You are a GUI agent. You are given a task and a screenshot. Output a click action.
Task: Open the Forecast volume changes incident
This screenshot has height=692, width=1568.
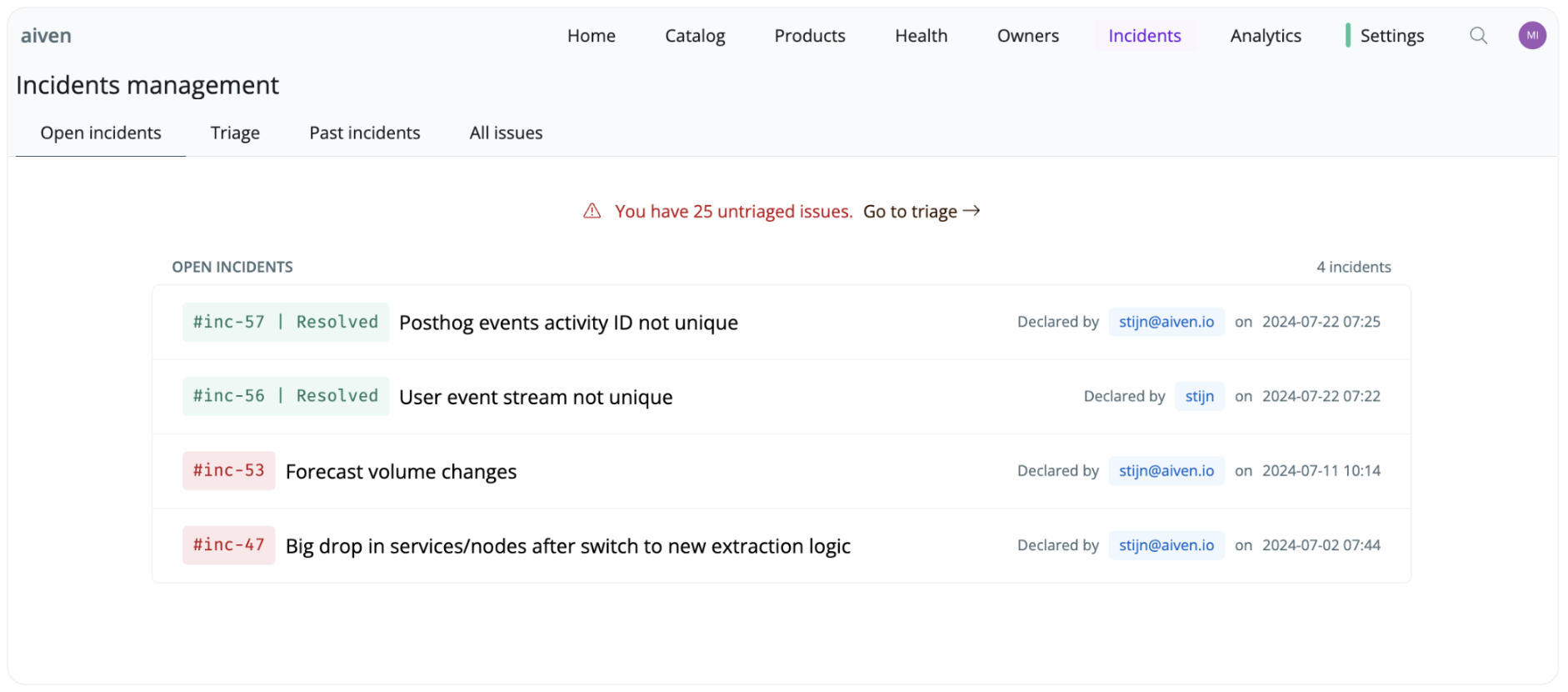pos(401,472)
